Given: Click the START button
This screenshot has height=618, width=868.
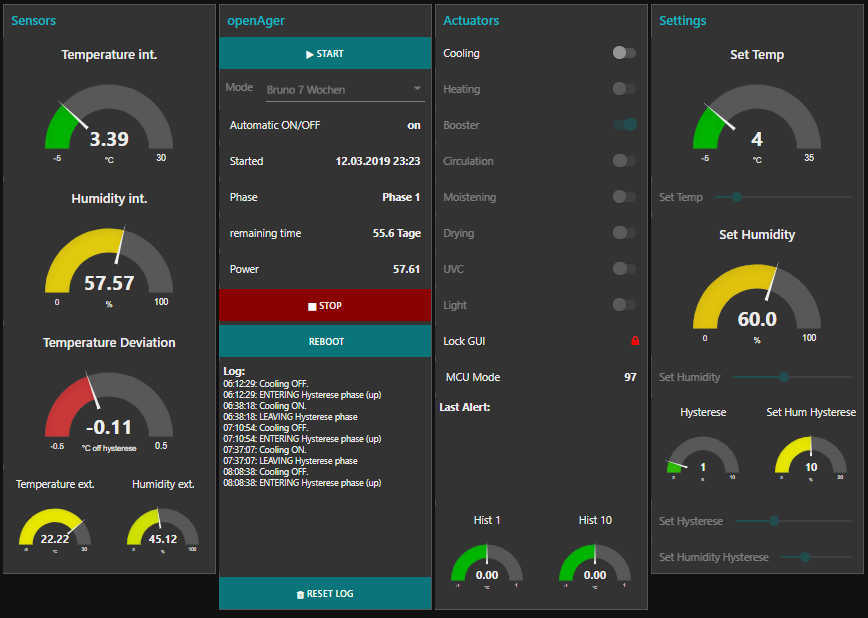Looking at the screenshot, I should pyautogui.click(x=325, y=54).
